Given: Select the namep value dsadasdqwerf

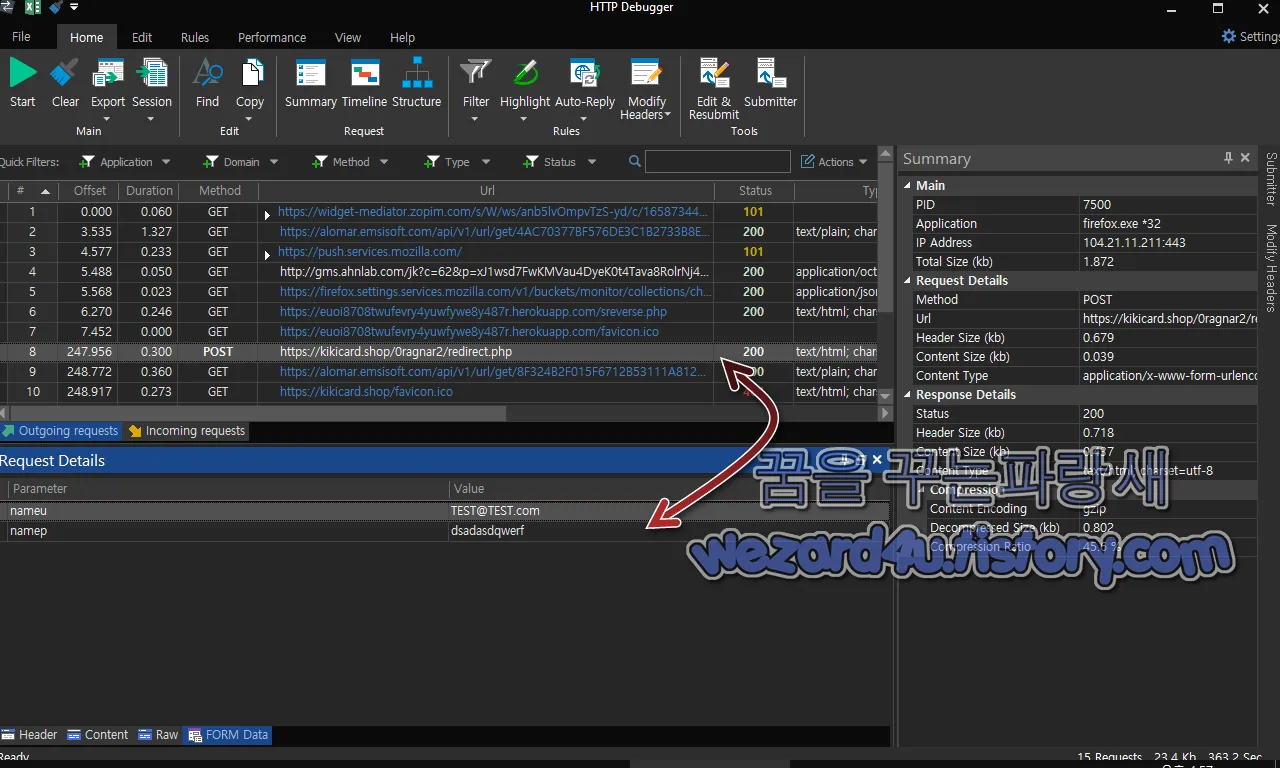Looking at the screenshot, I should tap(487, 531).
